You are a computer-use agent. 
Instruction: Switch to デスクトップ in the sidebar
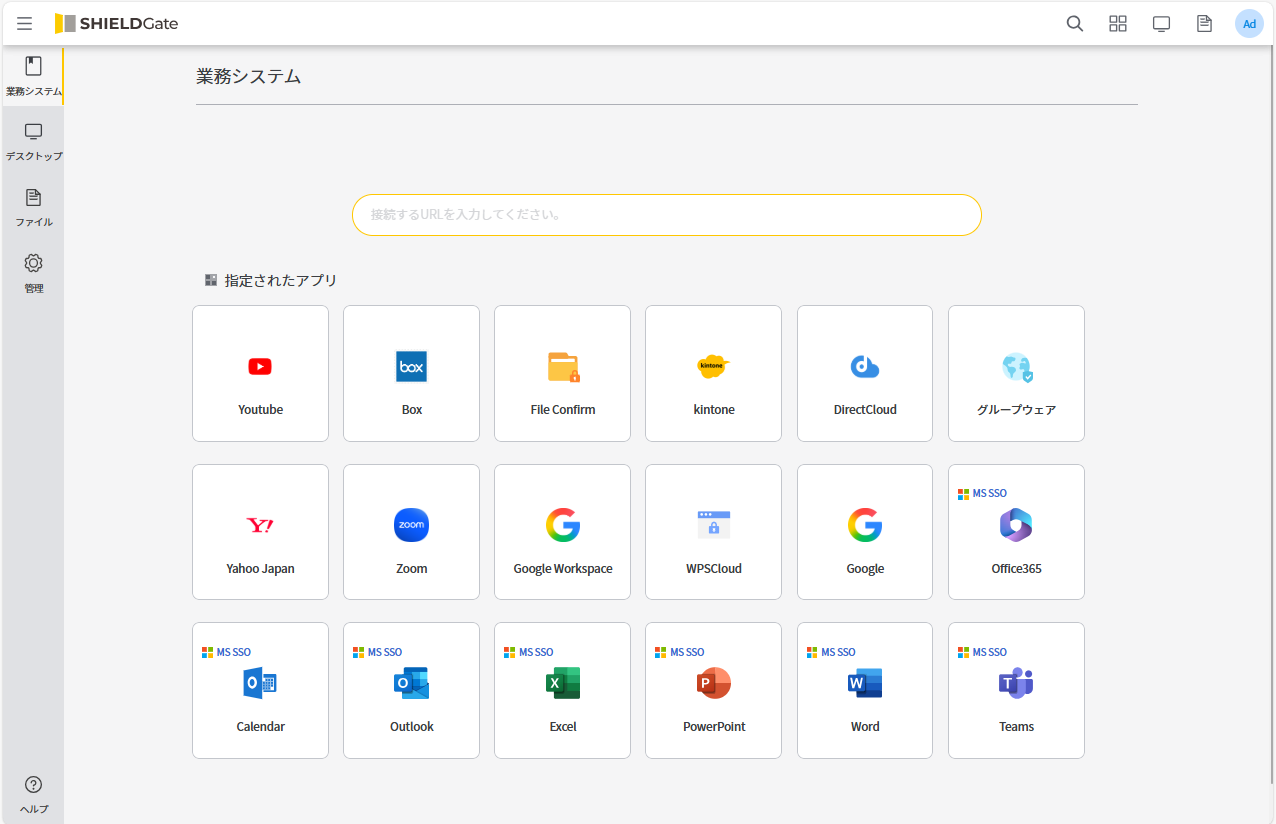(33, 142)
